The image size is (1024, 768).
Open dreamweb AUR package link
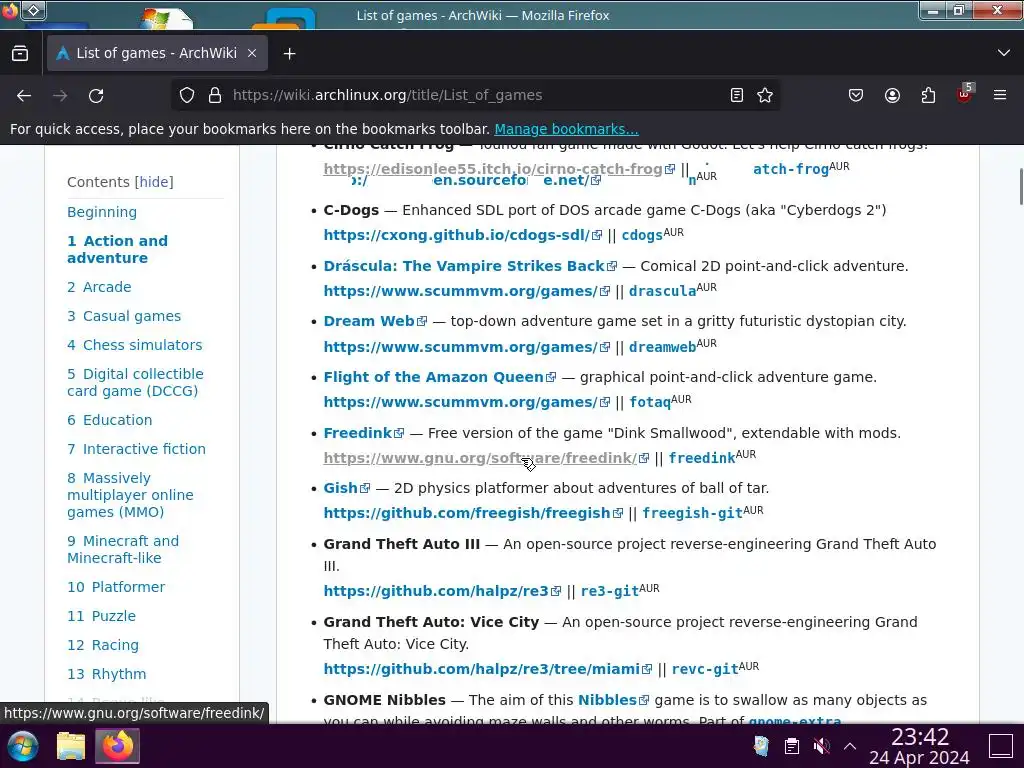(x=662, y=347)
